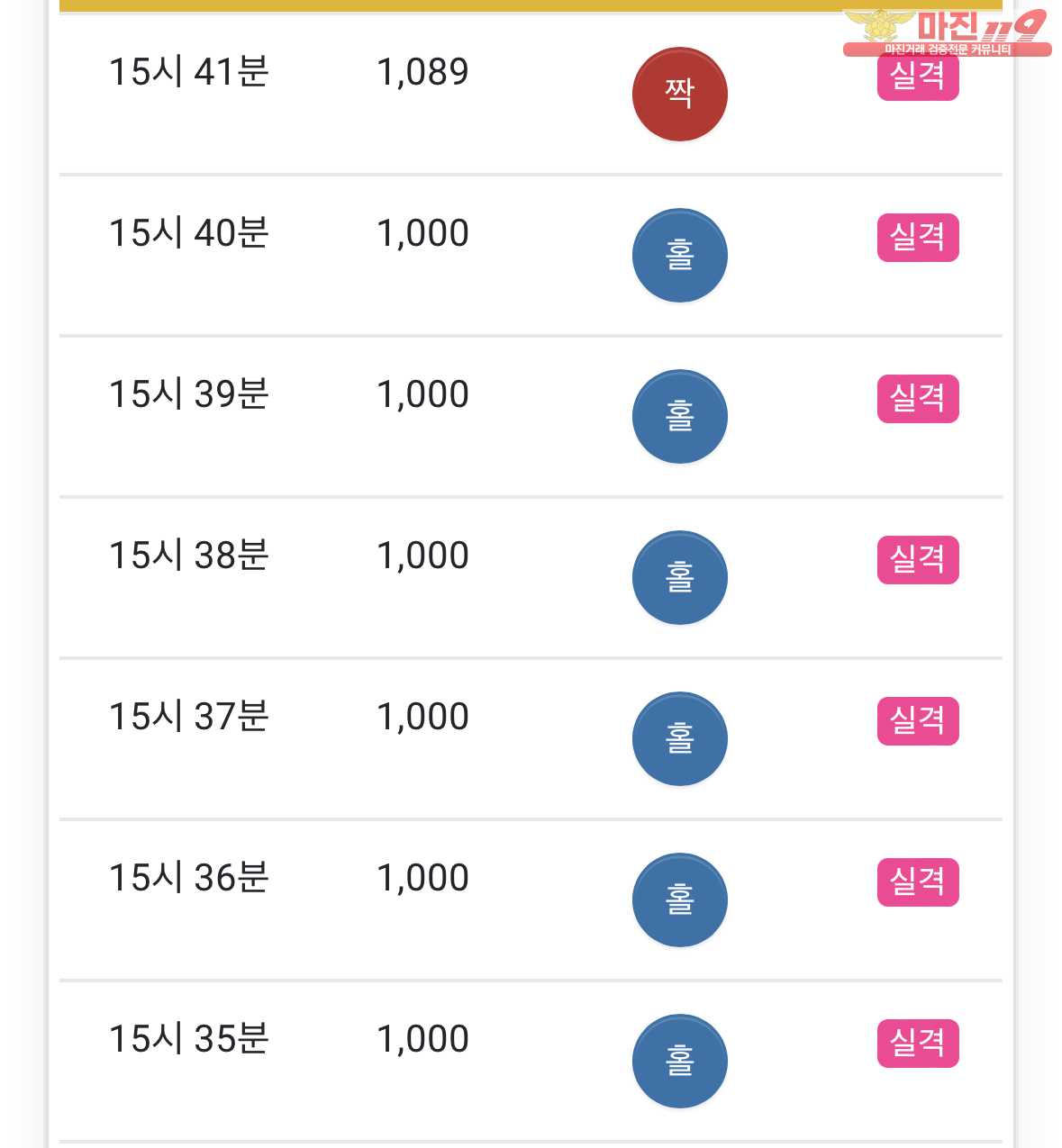Click the red 짝 circle at 15시 41분
The width and height of the screenshot is (1062, 1148).
point(679,94)
